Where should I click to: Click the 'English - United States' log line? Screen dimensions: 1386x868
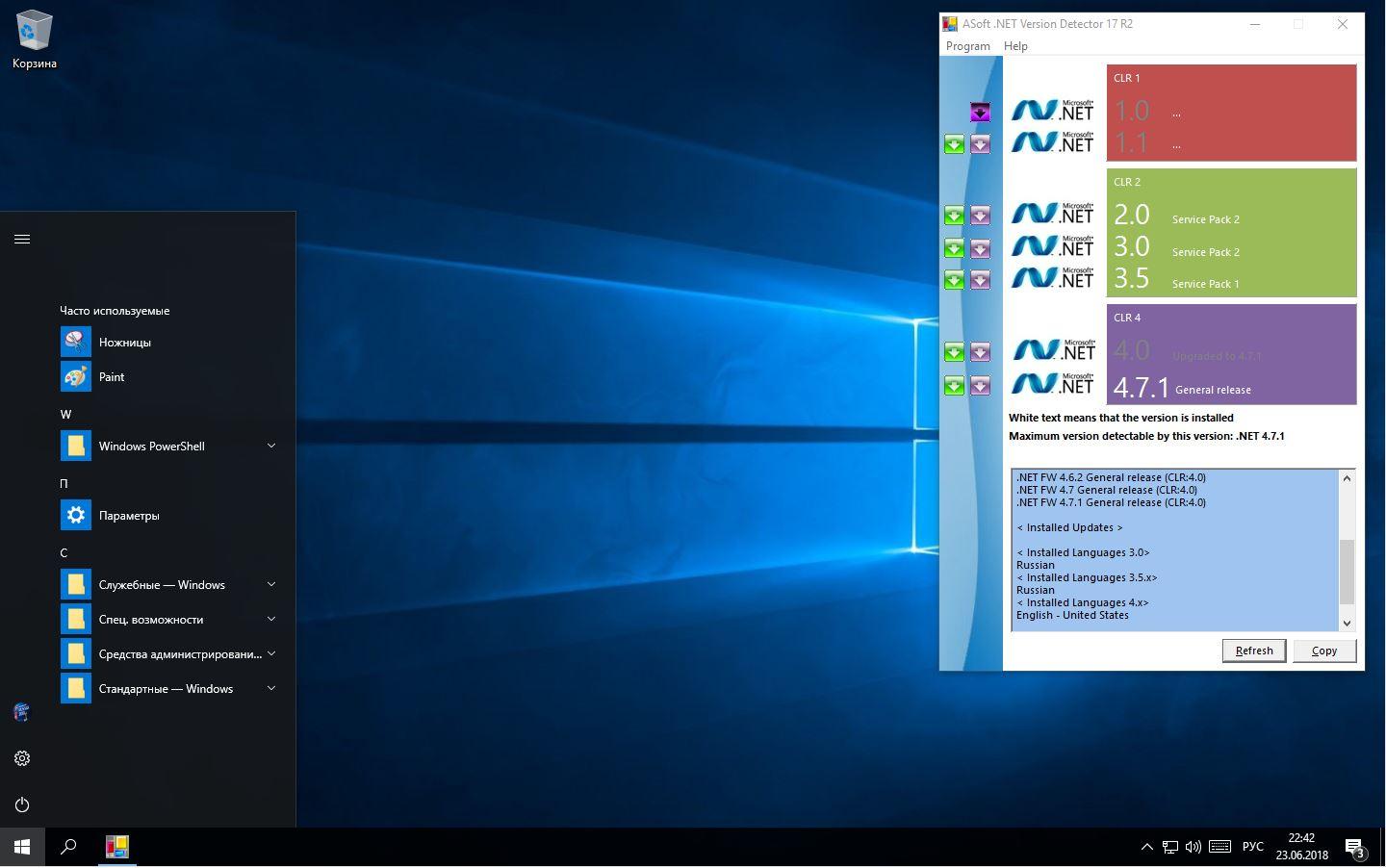1072,615
